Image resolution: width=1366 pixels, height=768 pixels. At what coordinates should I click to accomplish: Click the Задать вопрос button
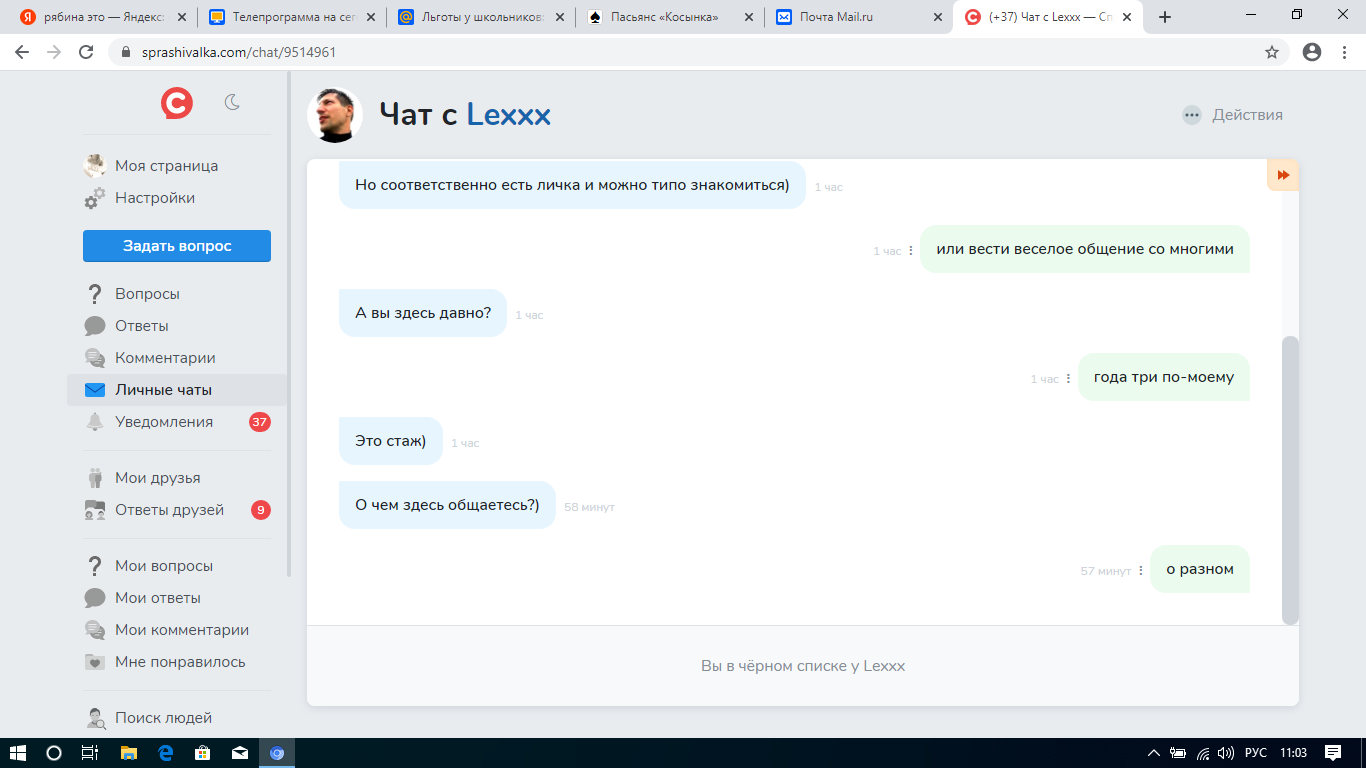[x=177, y=246]
